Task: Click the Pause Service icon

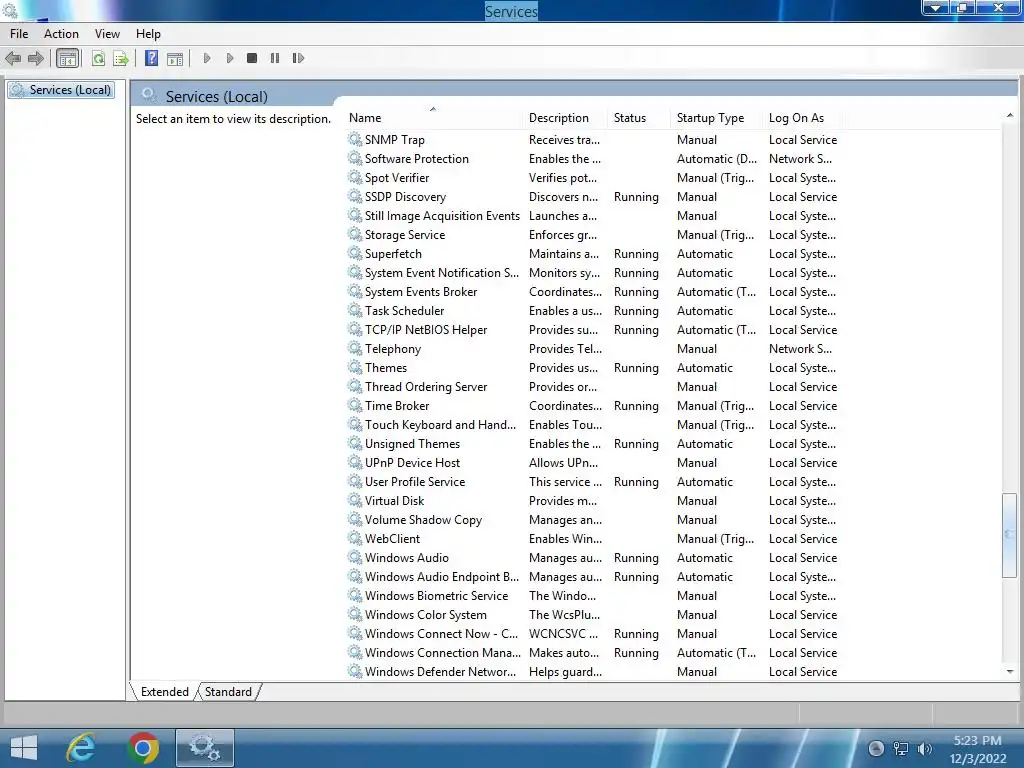Action: [275, 58]
